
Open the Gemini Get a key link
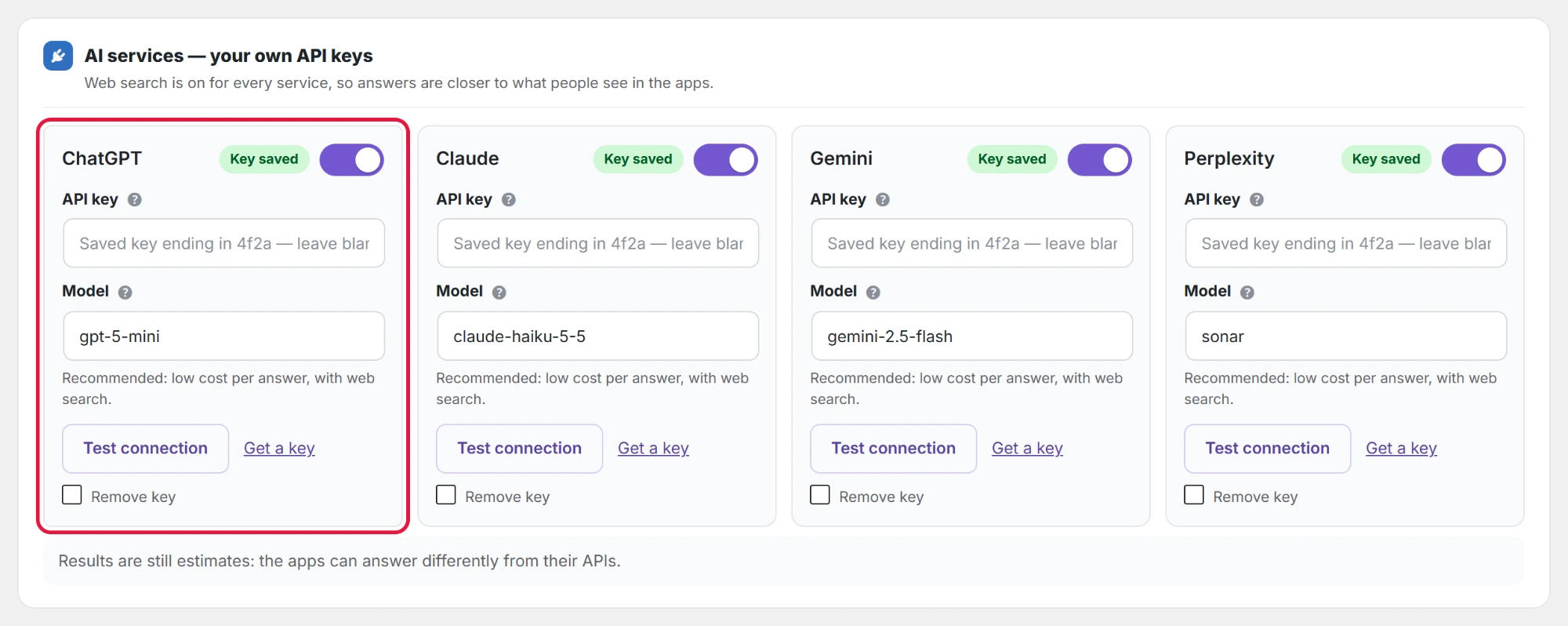click(1027, 448)
